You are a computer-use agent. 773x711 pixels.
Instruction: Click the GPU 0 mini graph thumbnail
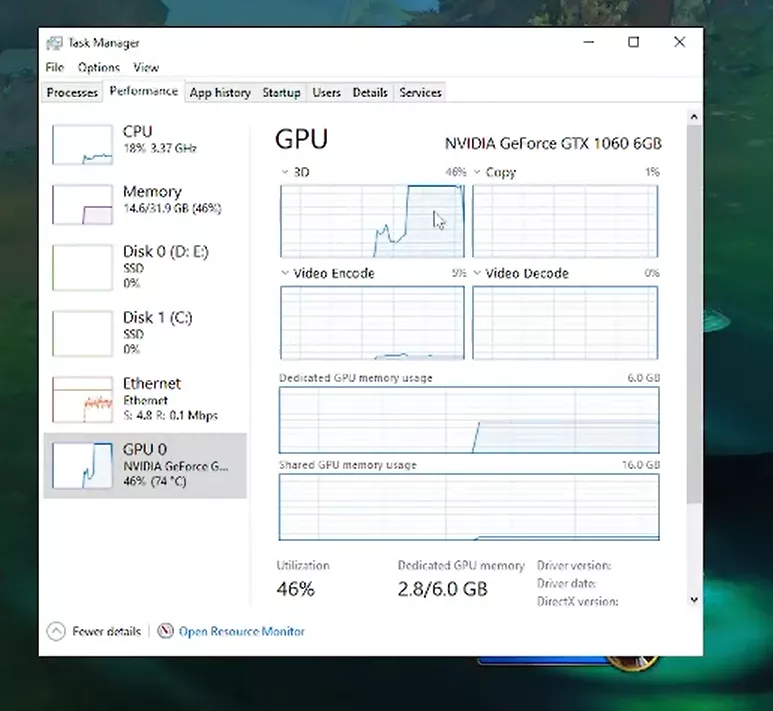tap(83, 466)
